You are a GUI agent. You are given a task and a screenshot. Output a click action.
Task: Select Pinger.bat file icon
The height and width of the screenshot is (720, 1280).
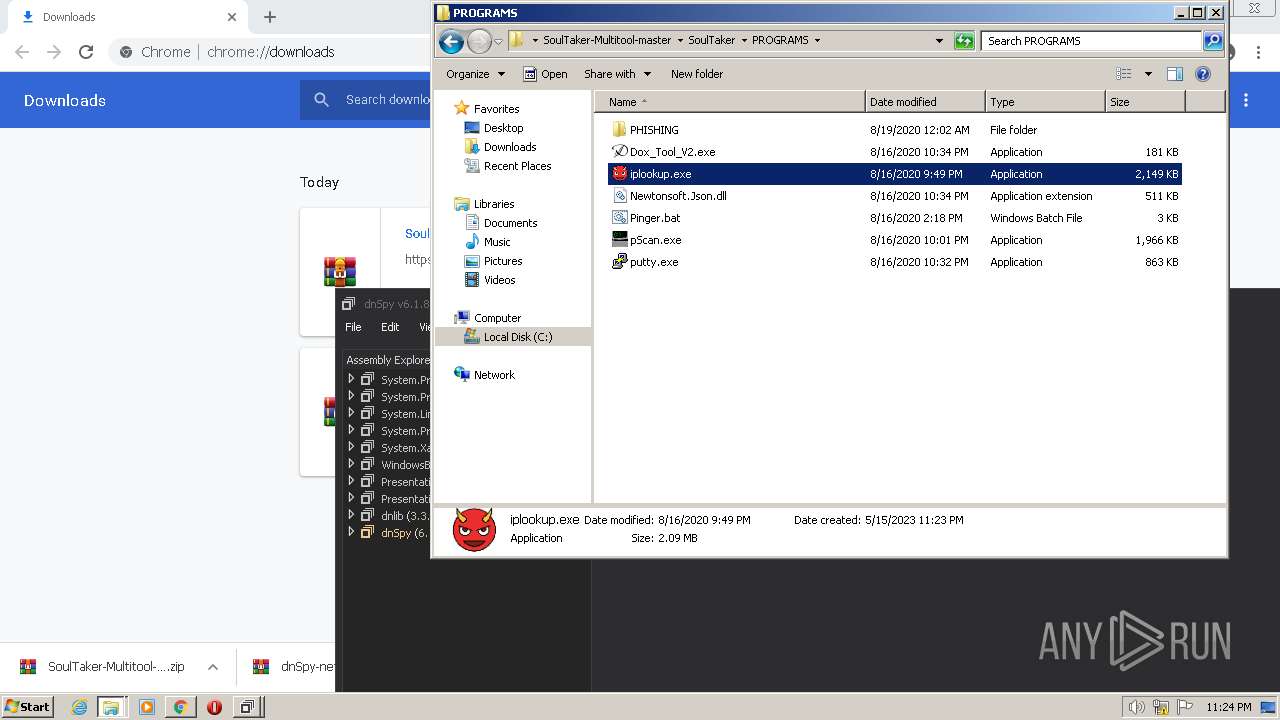coord(619,218)
